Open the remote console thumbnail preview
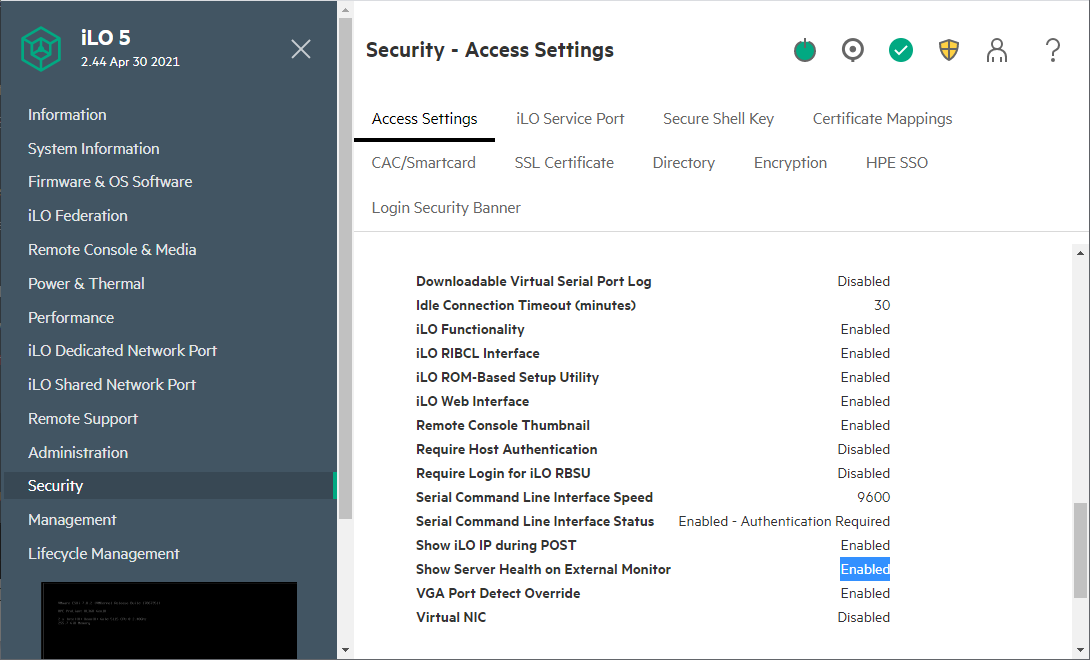 pos(169,620)
